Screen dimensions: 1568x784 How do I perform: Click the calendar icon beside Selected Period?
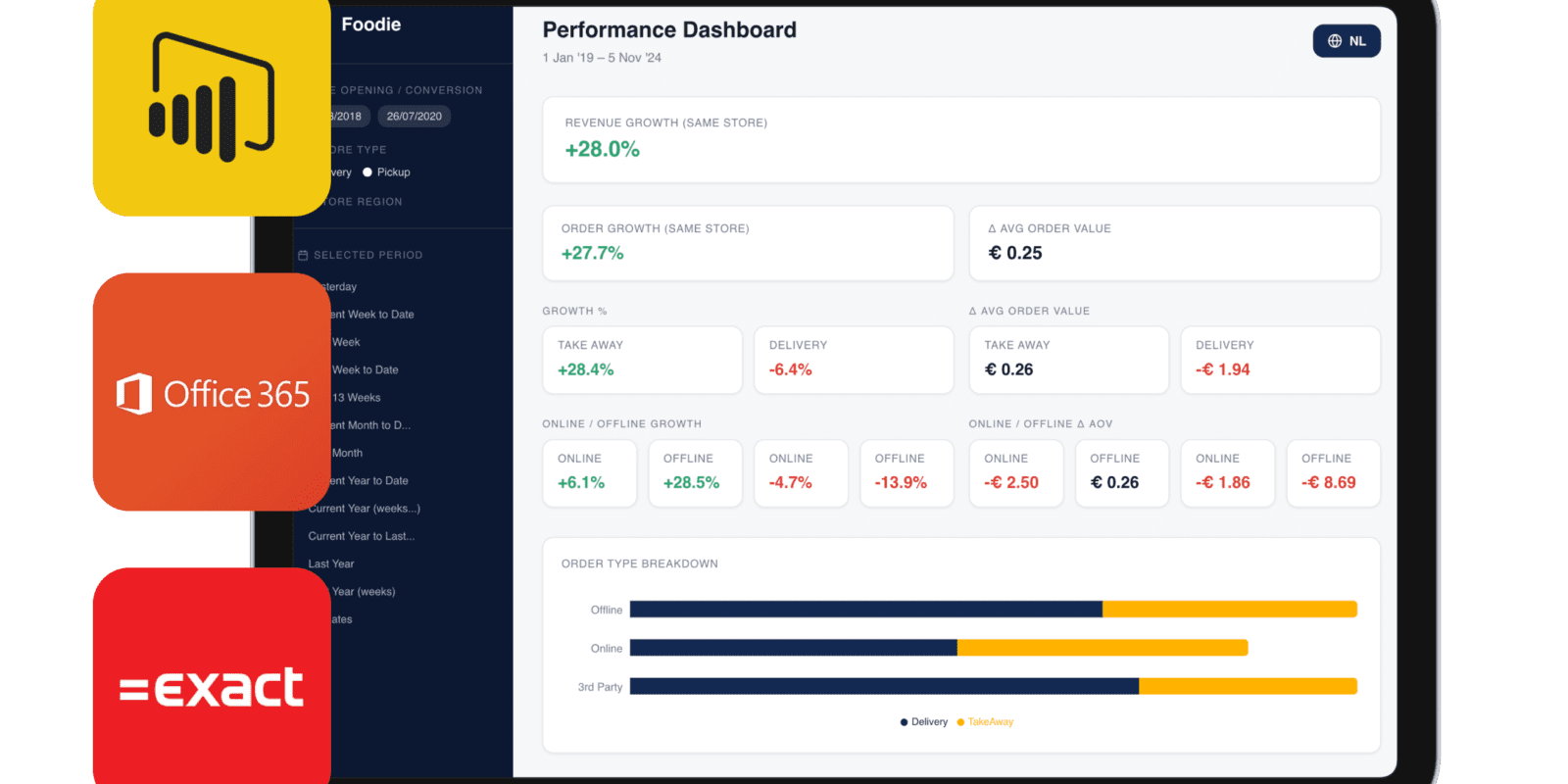[x=303, y=255]
